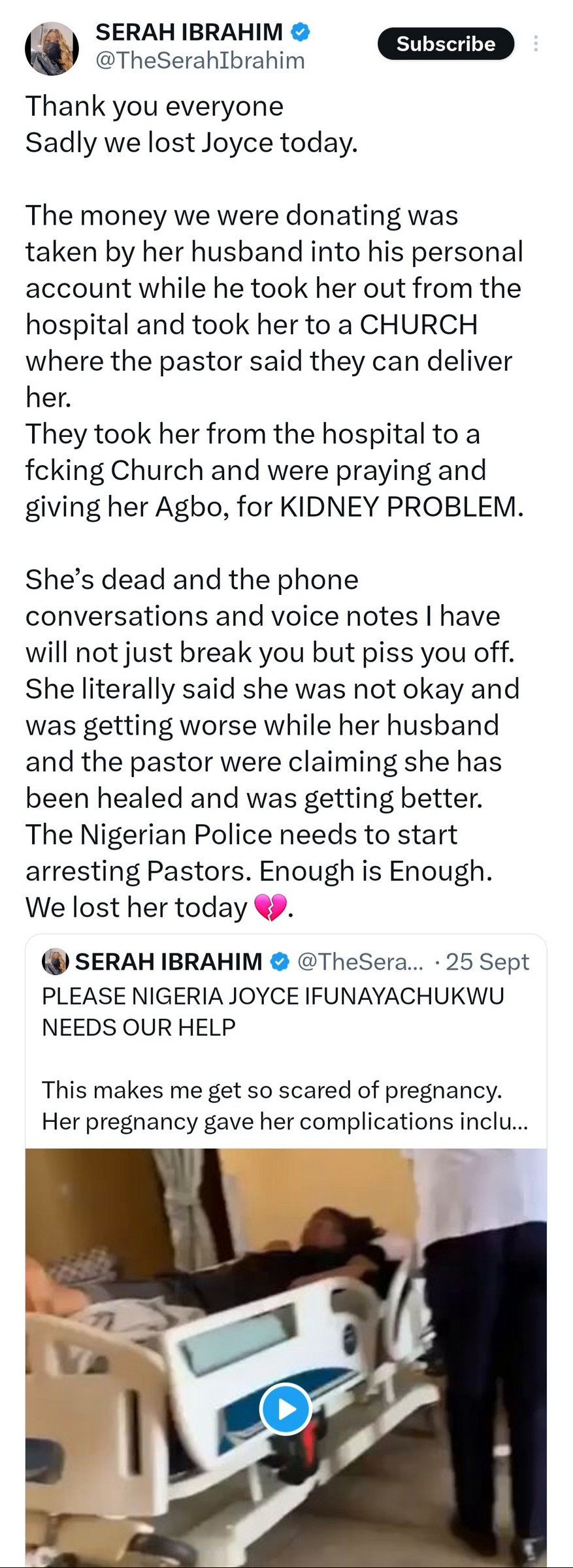The width and height of the screenshot is (573, 1568).
Task: Click the truncated @TheSera... handle in the quote
Action: [360, 961]
